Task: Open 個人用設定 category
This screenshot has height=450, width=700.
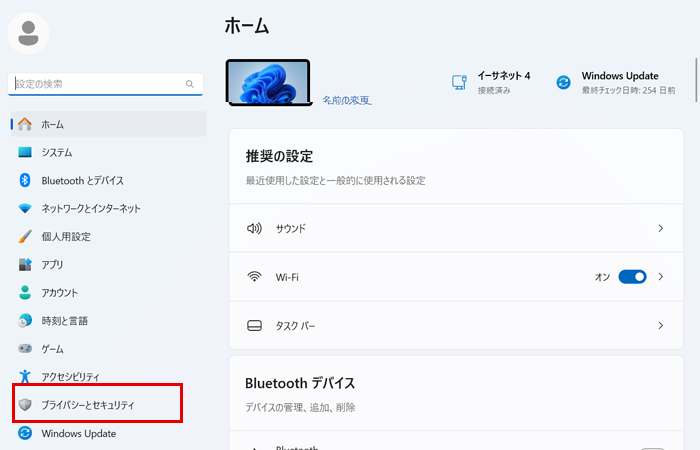Action: click(x=108, y=236)
